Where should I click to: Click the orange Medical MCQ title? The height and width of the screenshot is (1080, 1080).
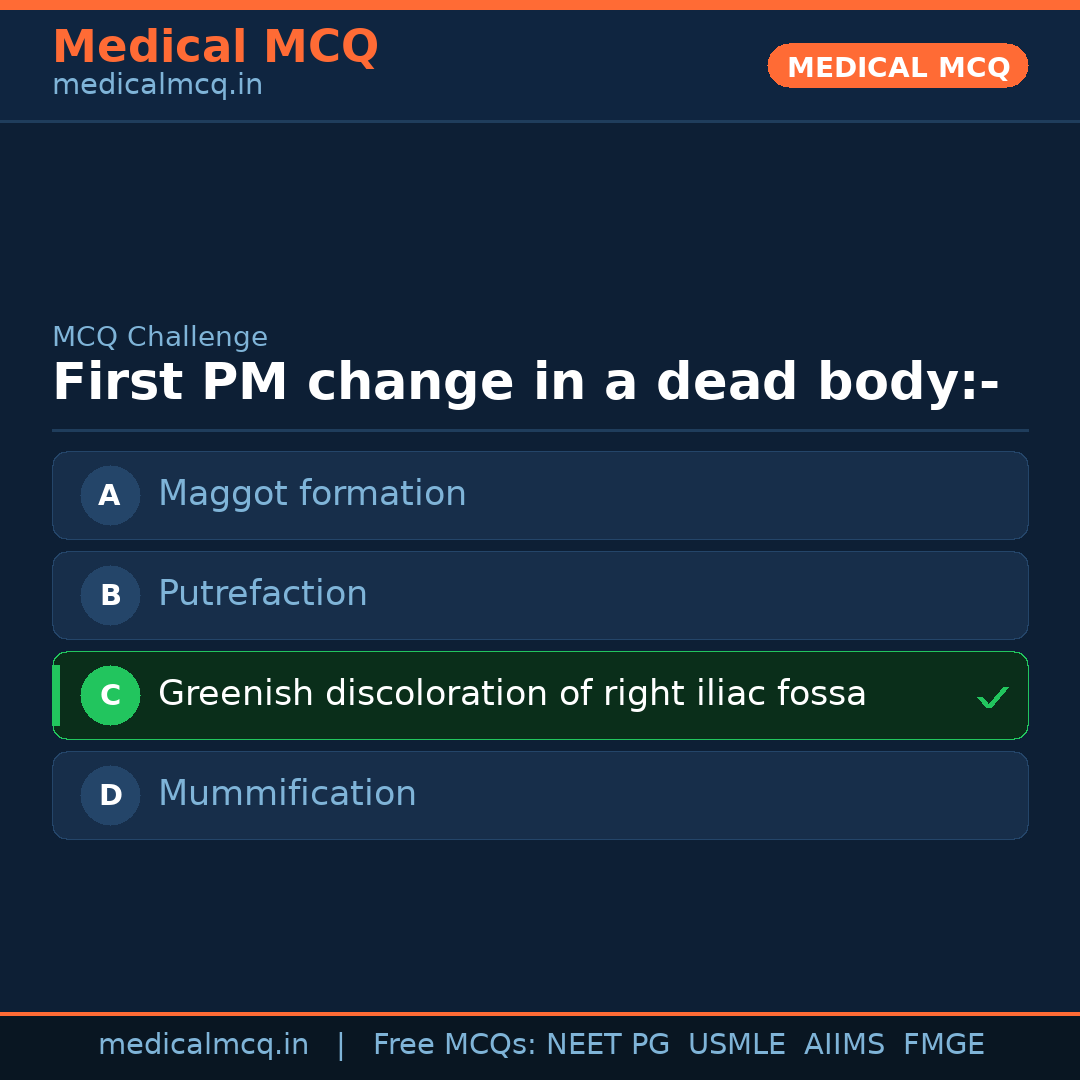click(215, 46)
